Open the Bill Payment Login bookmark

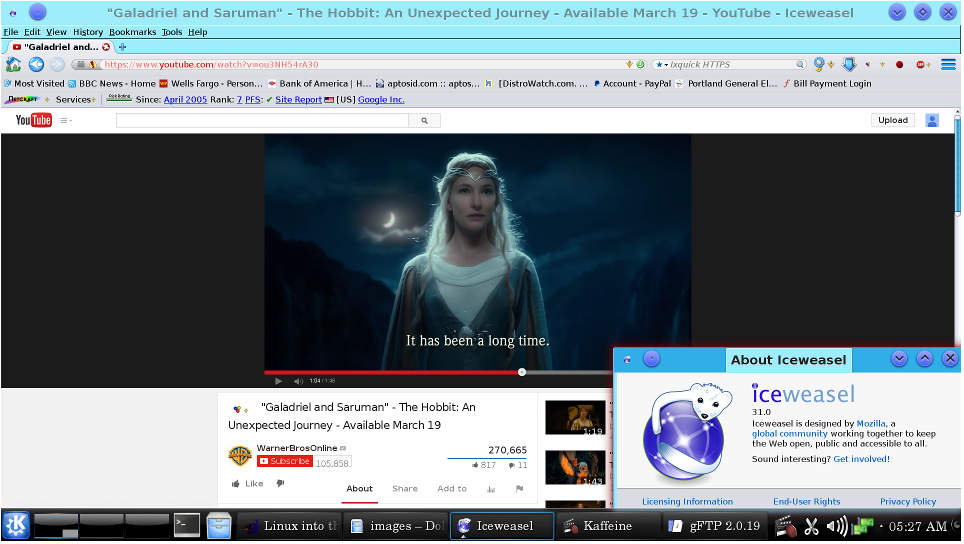pyautogui.click(x=827, y=84)
